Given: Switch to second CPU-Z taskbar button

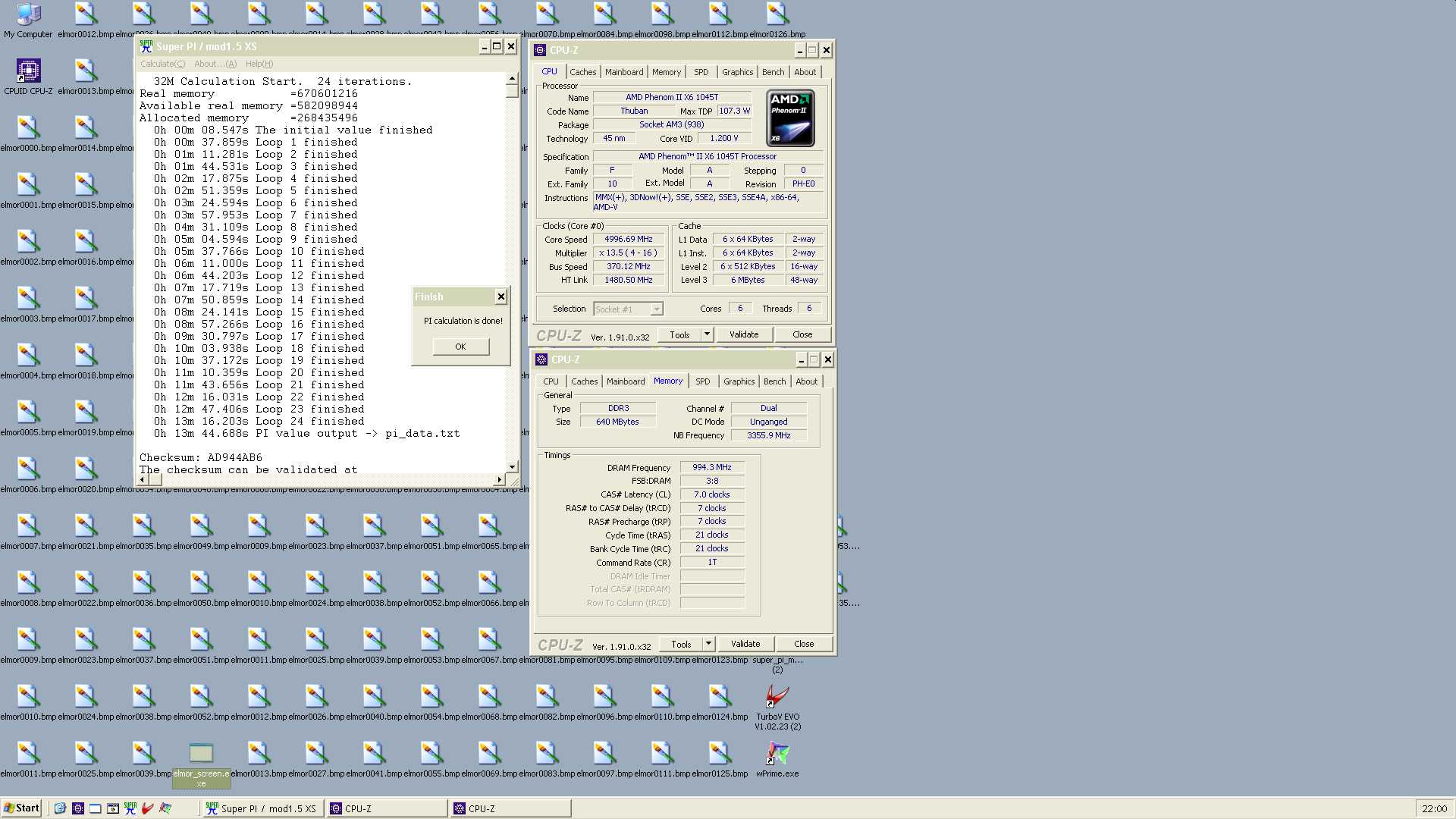Looking at the screenshot, I should (x=510, y=808).
